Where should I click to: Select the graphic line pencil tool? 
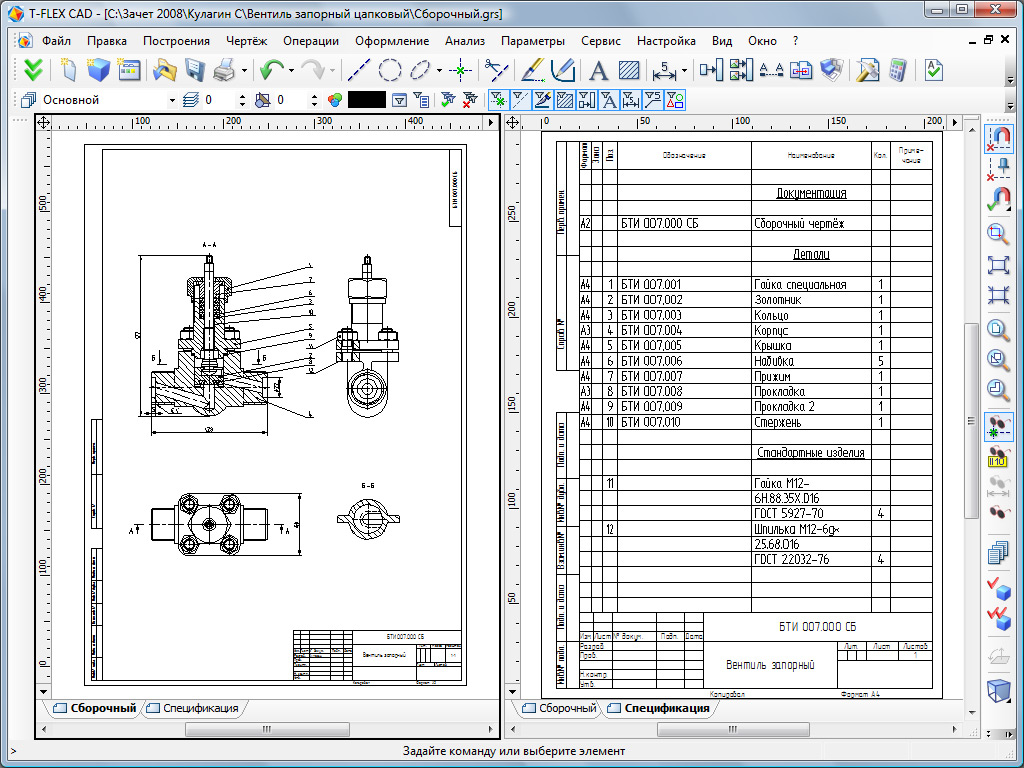532,70
